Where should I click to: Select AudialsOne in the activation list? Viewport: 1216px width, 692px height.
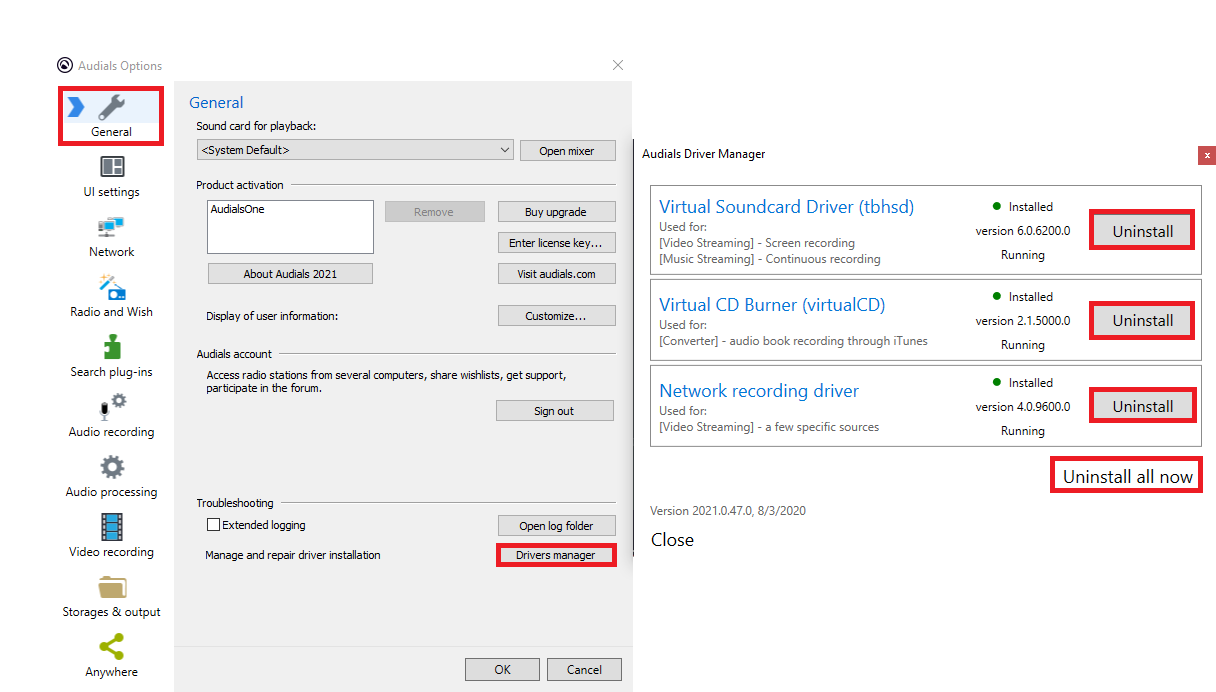(x=238, y=210)
